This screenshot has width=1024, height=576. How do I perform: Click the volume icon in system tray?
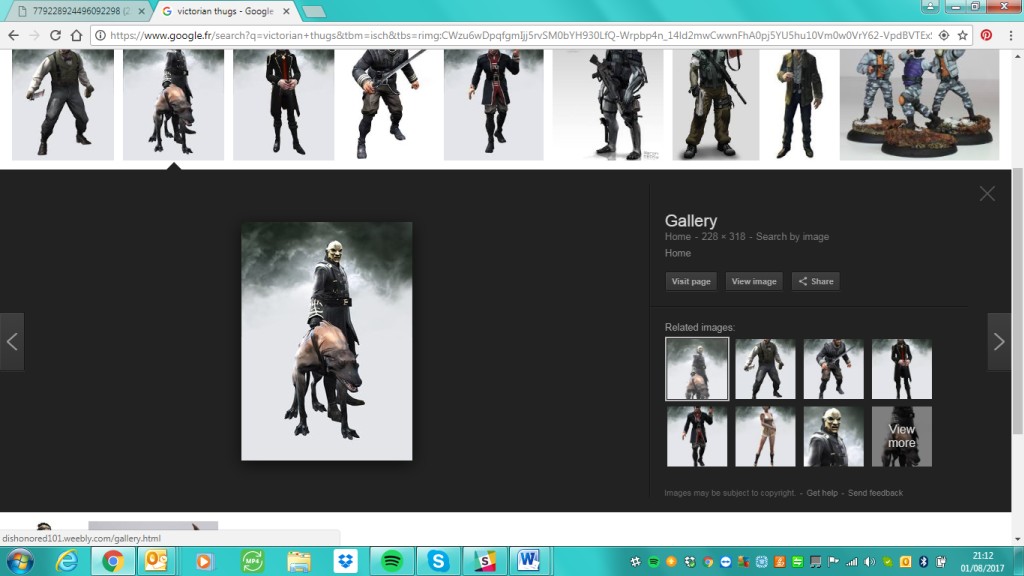(869, 561)
